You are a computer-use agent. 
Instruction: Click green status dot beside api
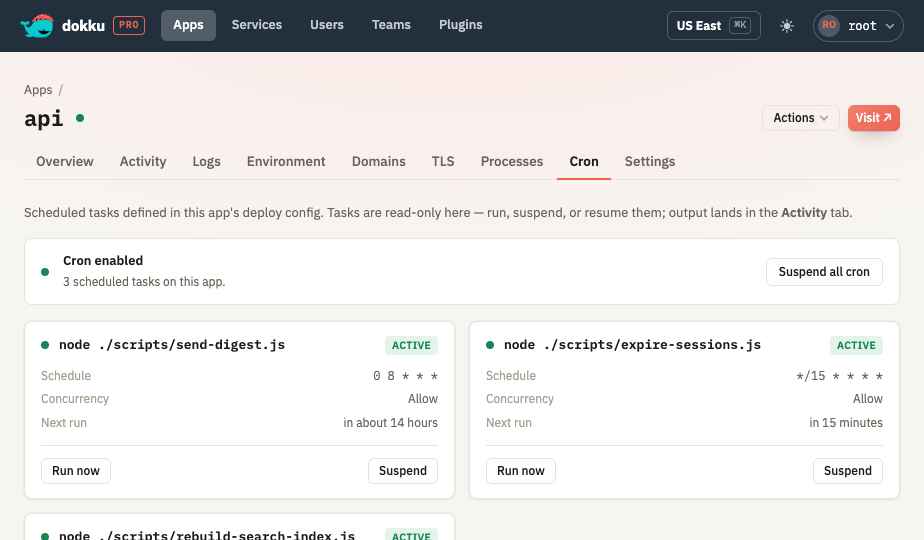pos(80,118)
